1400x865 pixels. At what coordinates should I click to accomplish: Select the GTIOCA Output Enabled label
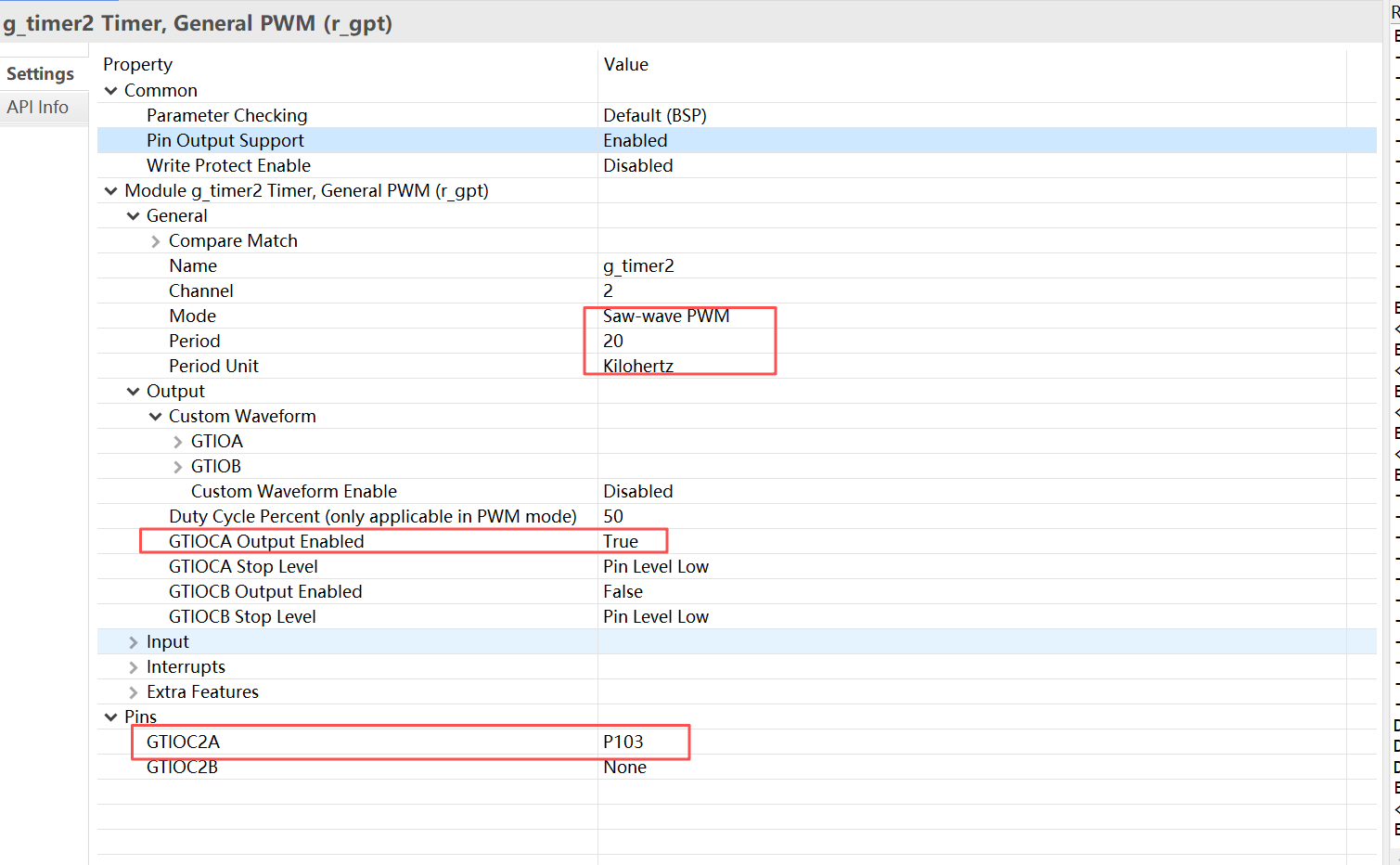click(266, 541)
